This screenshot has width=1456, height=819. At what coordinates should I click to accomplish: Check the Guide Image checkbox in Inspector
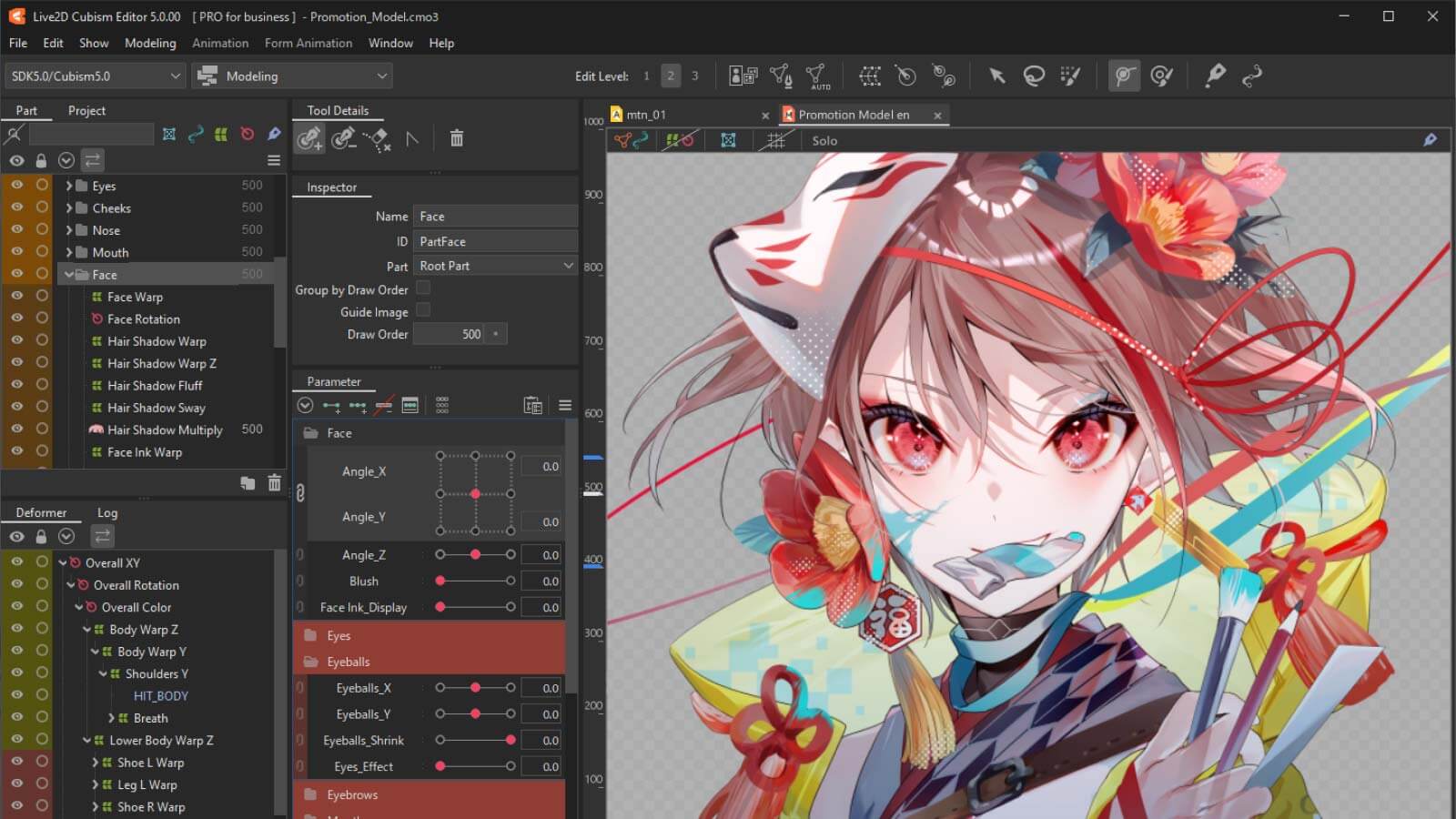coord(423,310)
